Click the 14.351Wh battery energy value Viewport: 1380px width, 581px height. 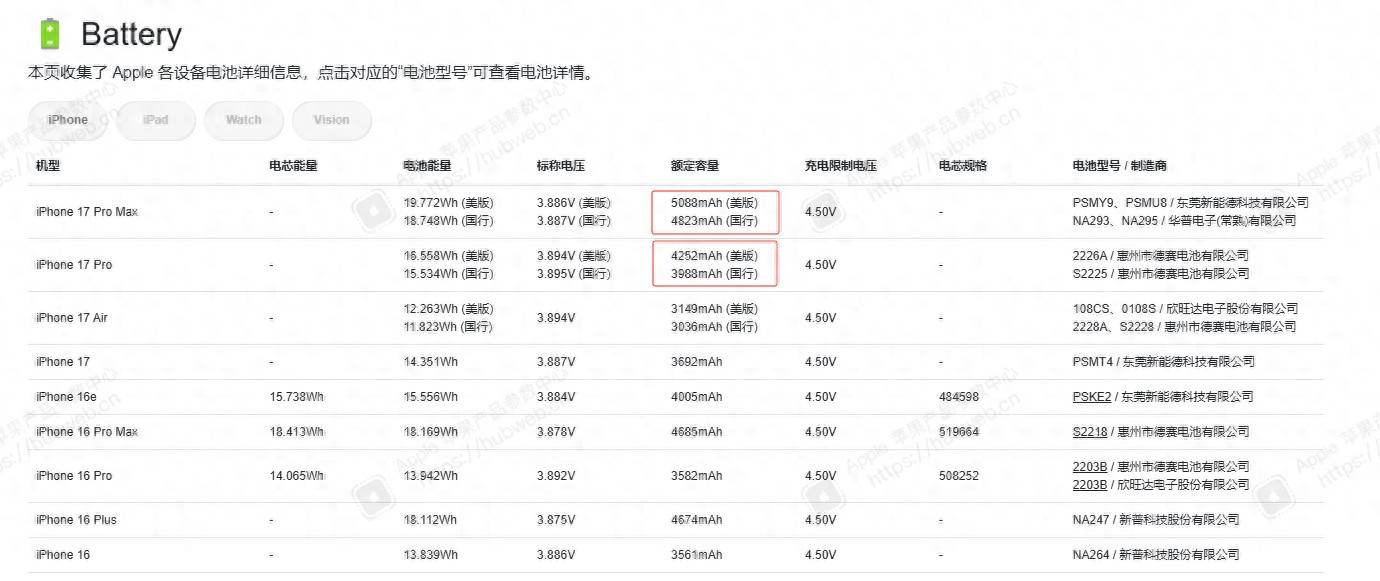pyautogui.click(x=430, y=362)
